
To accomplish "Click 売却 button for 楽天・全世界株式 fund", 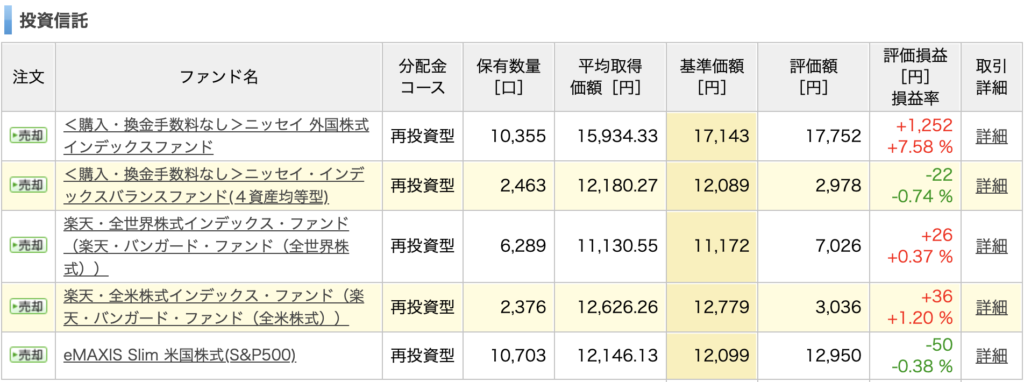I will click(x=28, y=246).
